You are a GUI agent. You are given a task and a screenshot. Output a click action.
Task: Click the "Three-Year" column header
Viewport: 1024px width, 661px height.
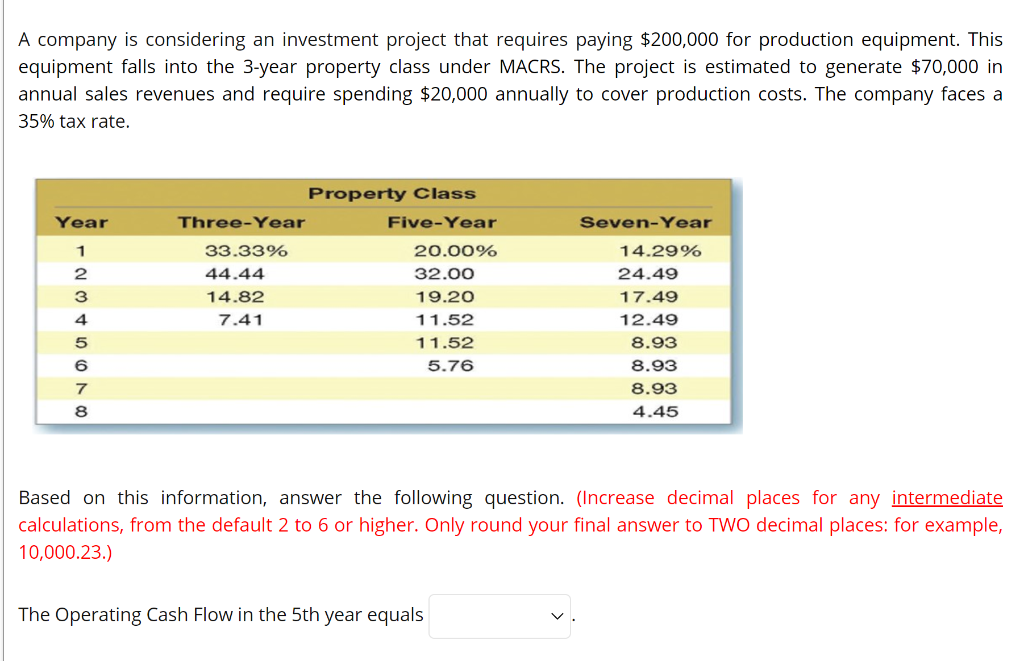coord(242,222)
